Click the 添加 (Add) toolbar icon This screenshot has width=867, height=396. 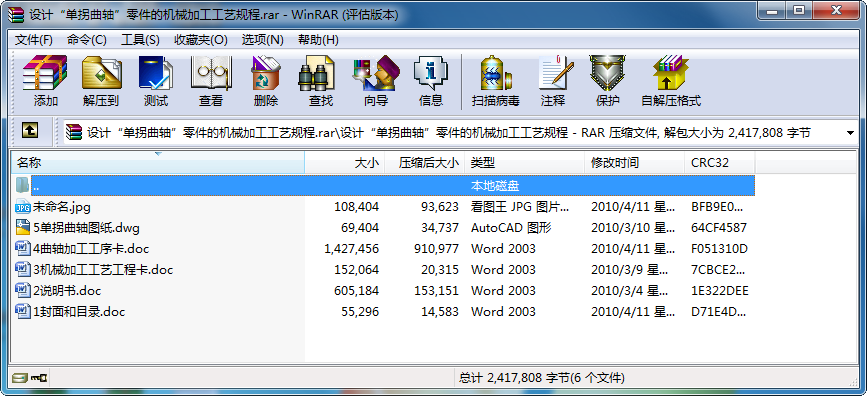tap(45, 81)
